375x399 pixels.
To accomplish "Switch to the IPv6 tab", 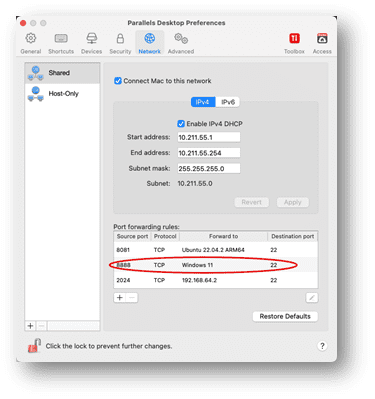I will (x=228, y=102).
